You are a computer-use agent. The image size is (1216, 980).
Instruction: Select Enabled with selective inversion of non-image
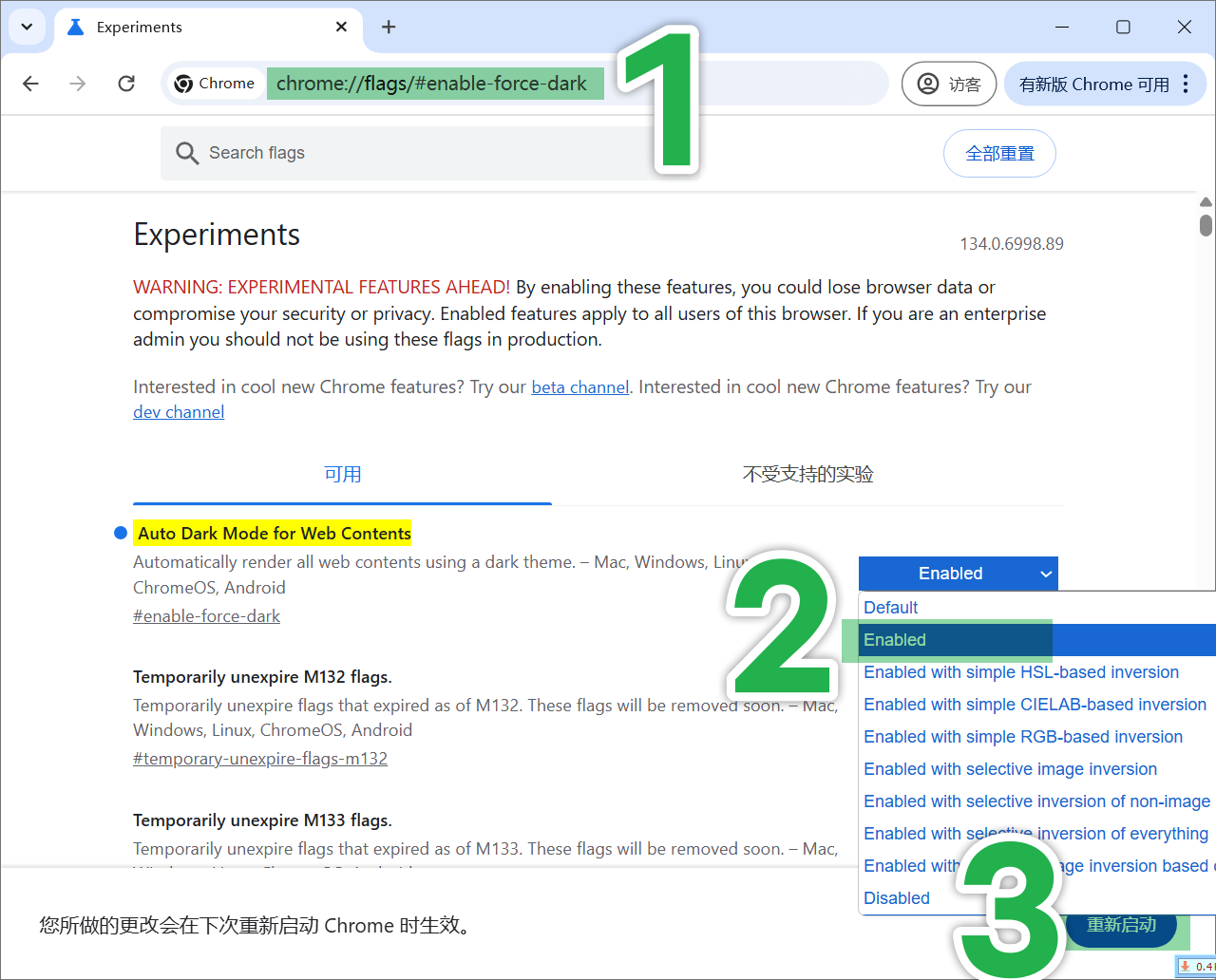pos(1037,801)
